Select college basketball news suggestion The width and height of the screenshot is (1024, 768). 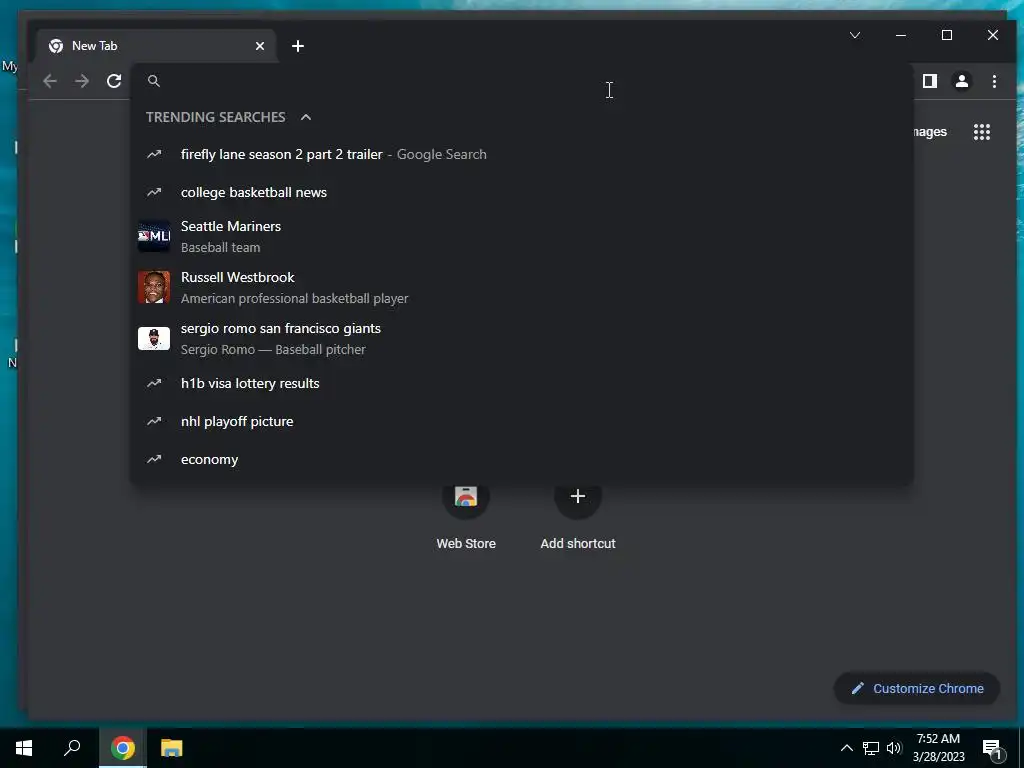522,193
